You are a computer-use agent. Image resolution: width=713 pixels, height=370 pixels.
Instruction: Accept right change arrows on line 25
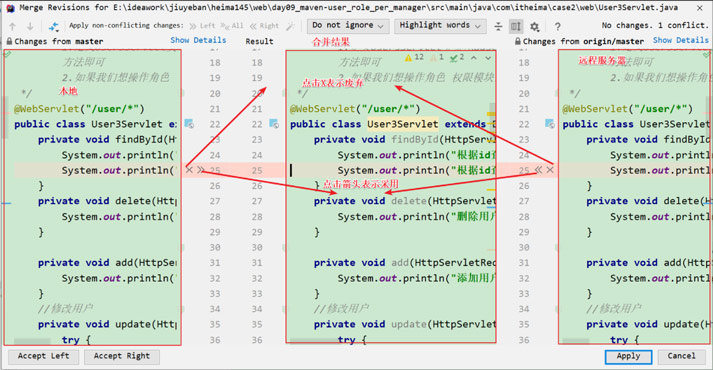pyautogui.click(x=538, y=170)
